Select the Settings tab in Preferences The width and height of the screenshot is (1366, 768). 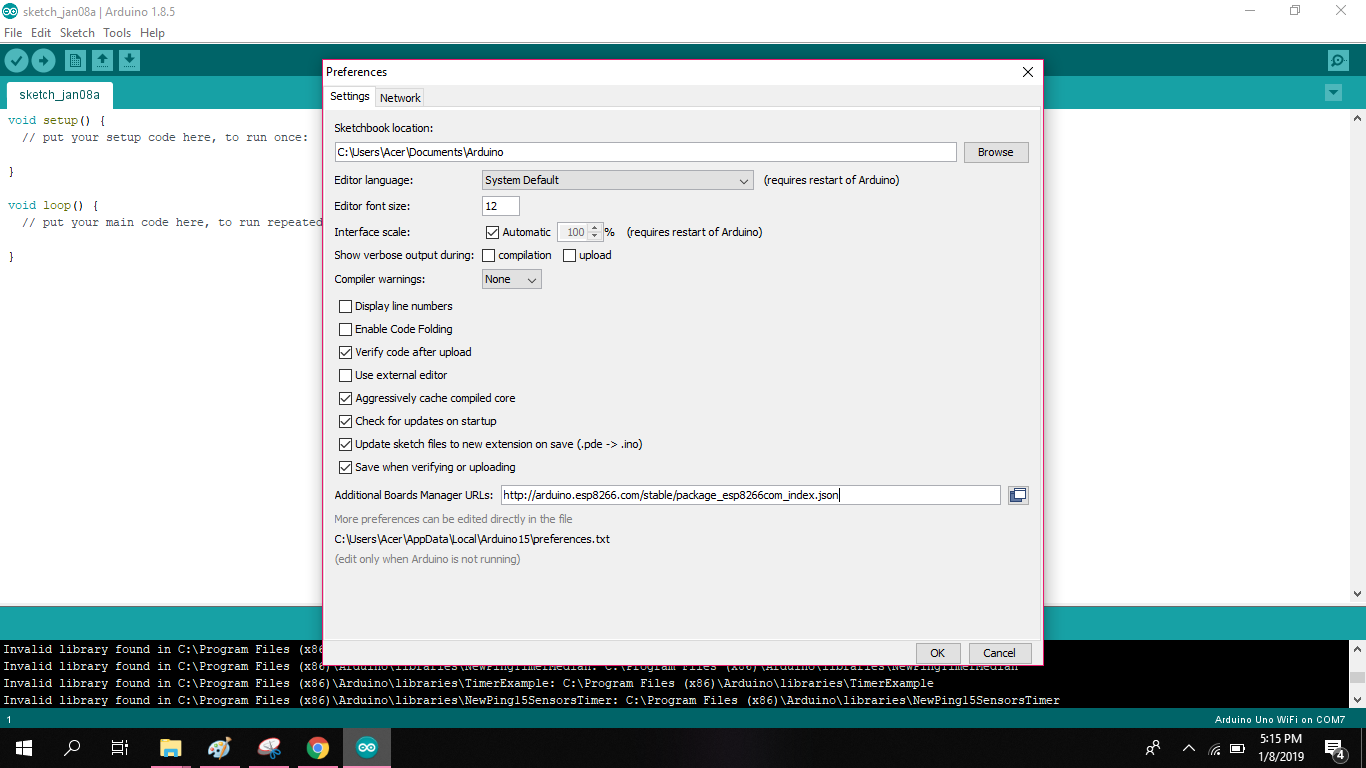point(350,97)
